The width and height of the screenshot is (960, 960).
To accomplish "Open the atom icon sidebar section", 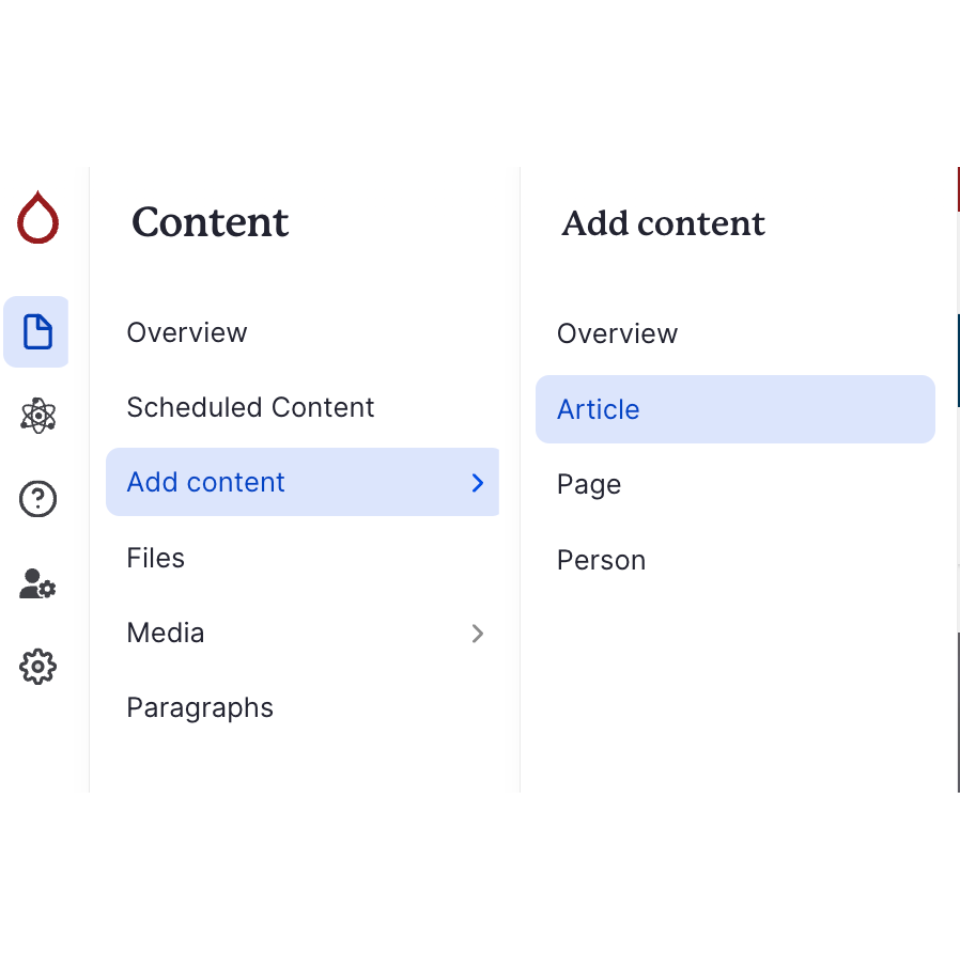I will click(37, 415).
